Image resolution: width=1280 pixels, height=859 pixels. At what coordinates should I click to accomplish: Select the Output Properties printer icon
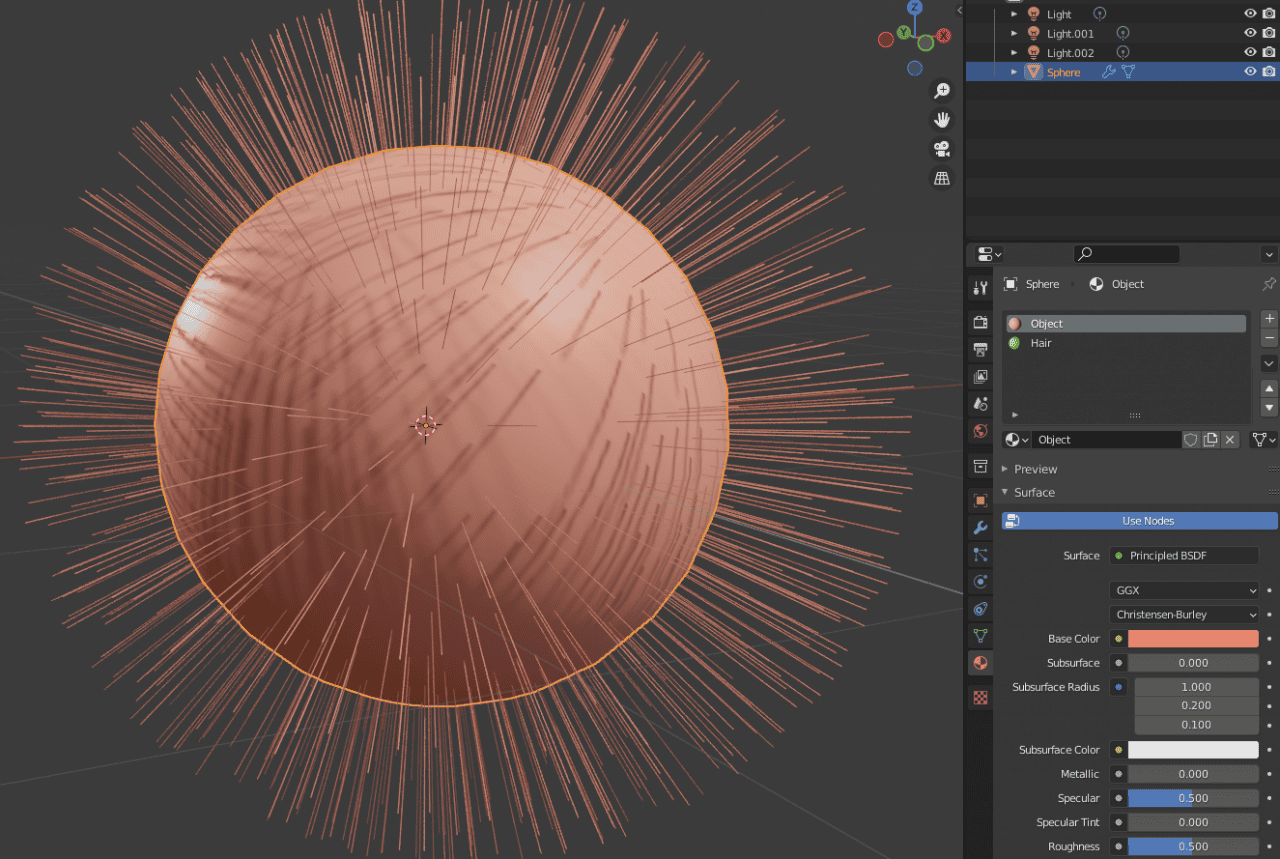coord(980,349)
